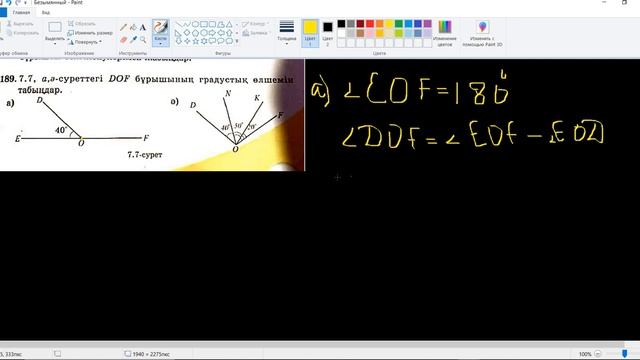The image size is (640, 360).
Task: Pick the green palette swatch
Action: (399, 24)
